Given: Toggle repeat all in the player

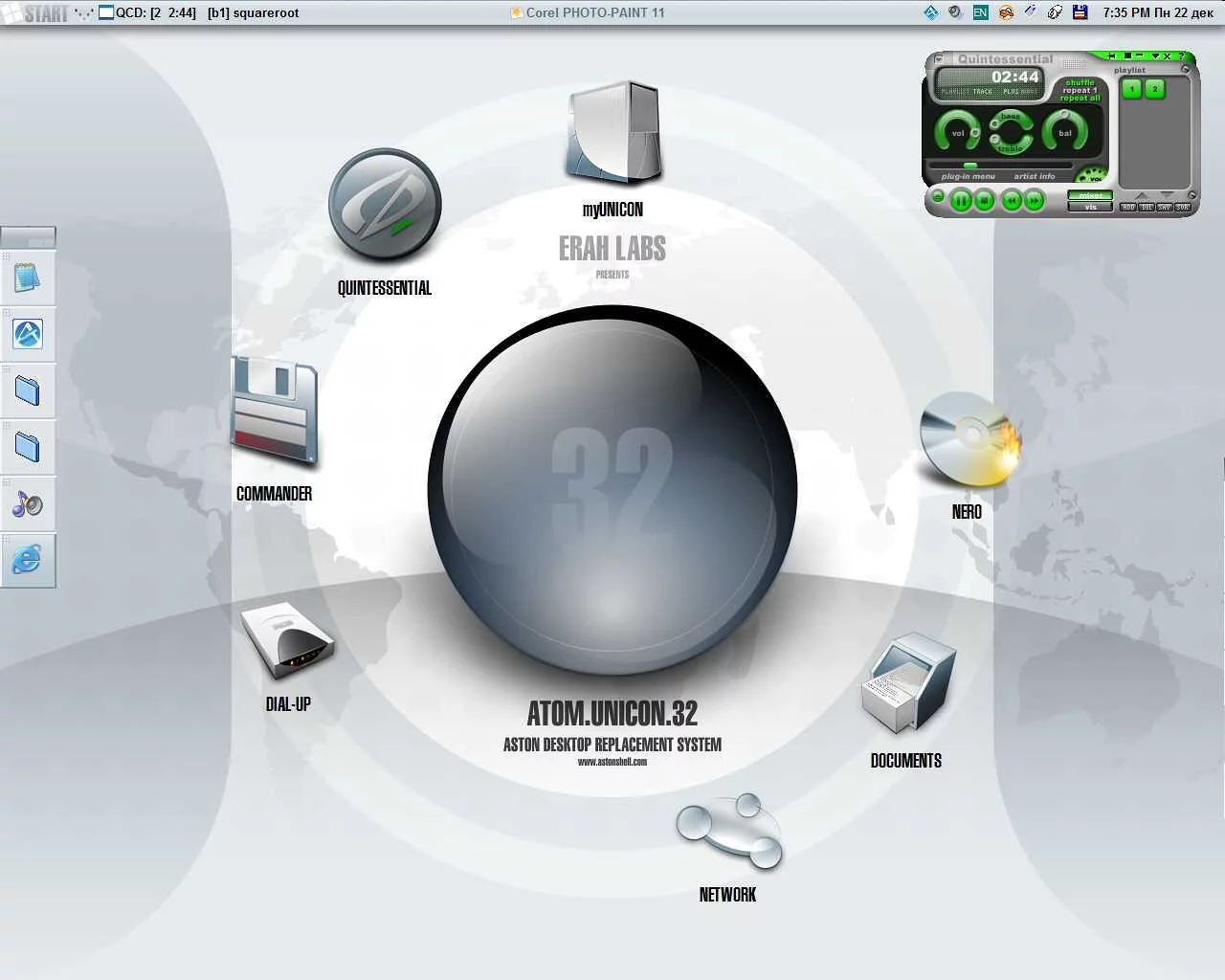Looking at the screenshot, I should pyautogui.click(x=1080, y=99).
